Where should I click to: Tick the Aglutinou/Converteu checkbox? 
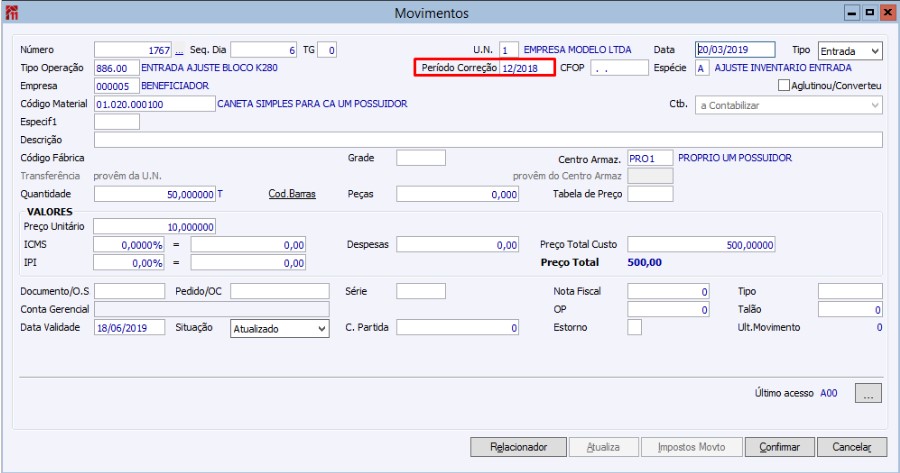coord(783,86)
